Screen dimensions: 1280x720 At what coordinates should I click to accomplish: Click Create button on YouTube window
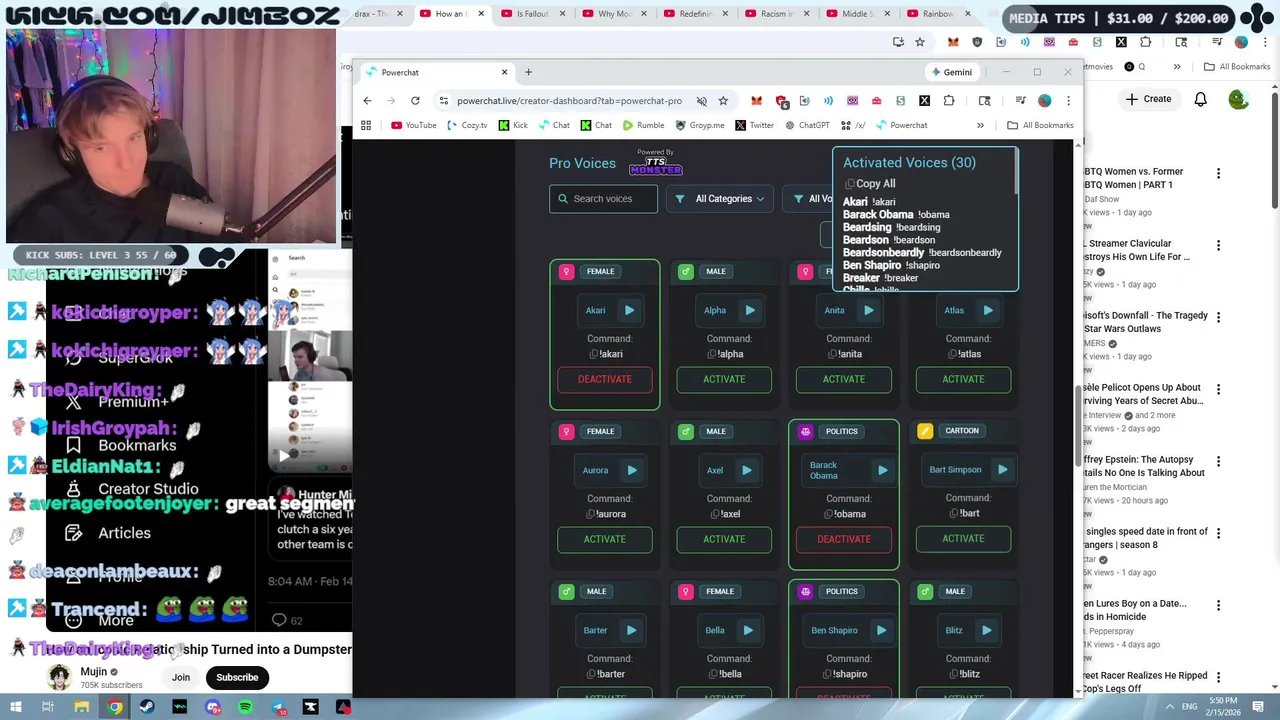click(1148, 99)
